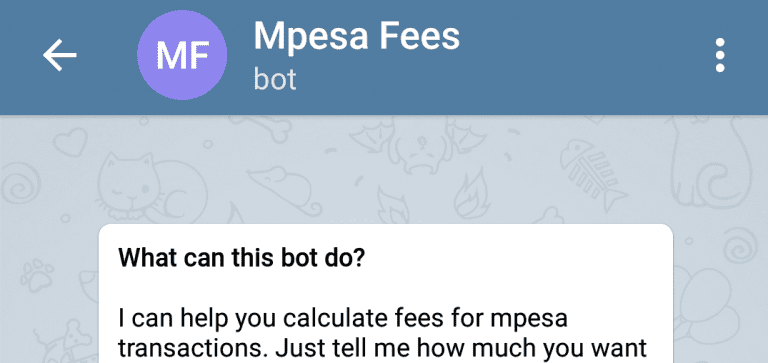Tap the Mpesa Fees chat title
Screen dimensions: 768x363
click(x=356, y=37)
